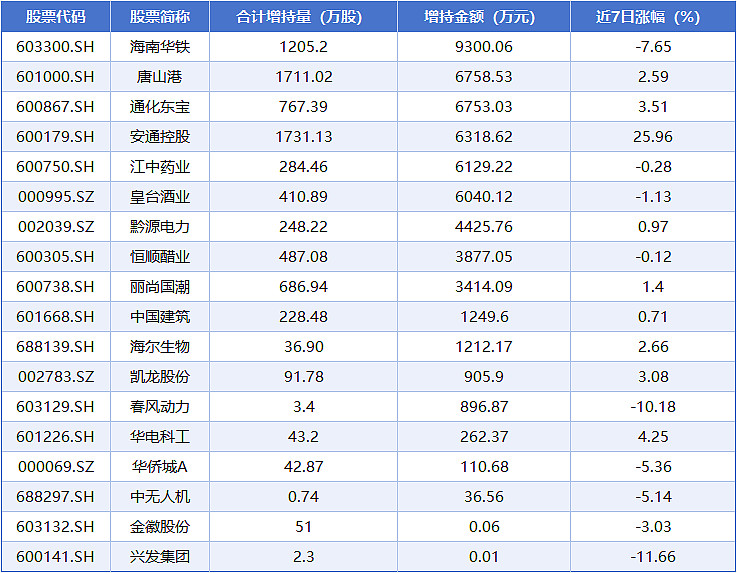Select the stock name 通化东宝
This screenshot has height=573, width=737.
160,107
